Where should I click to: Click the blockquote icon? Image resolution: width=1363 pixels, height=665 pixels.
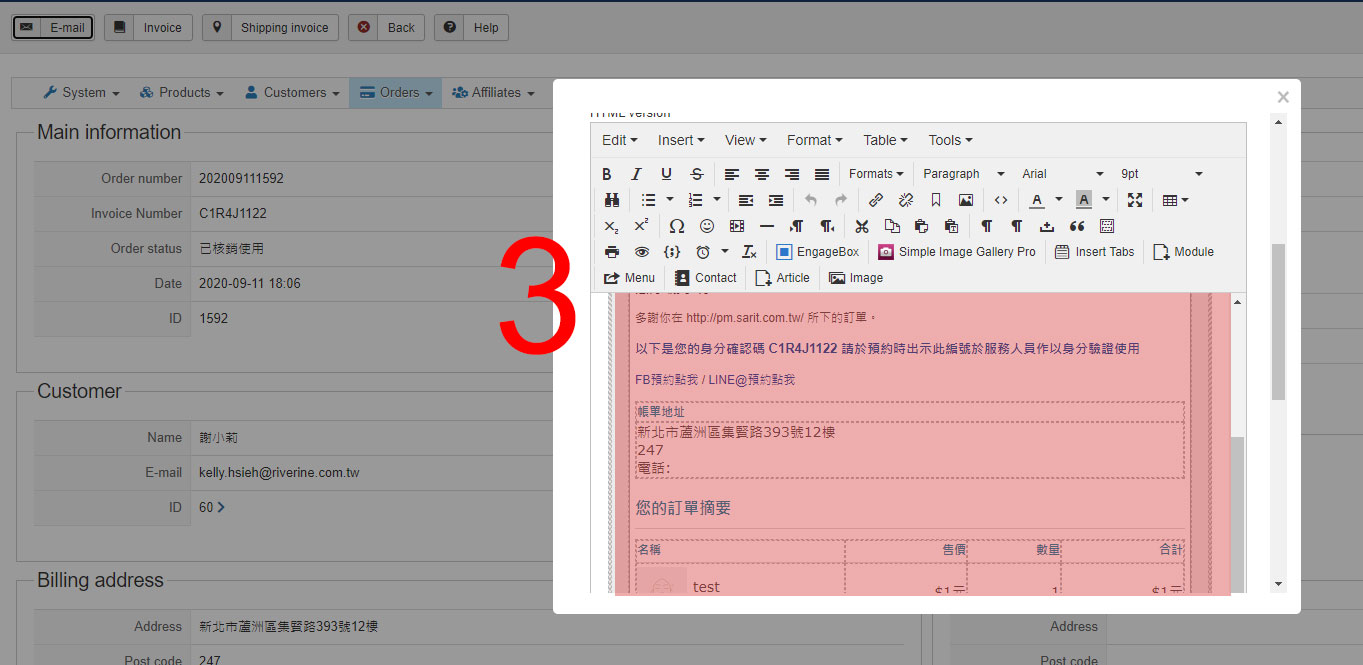1077,226
